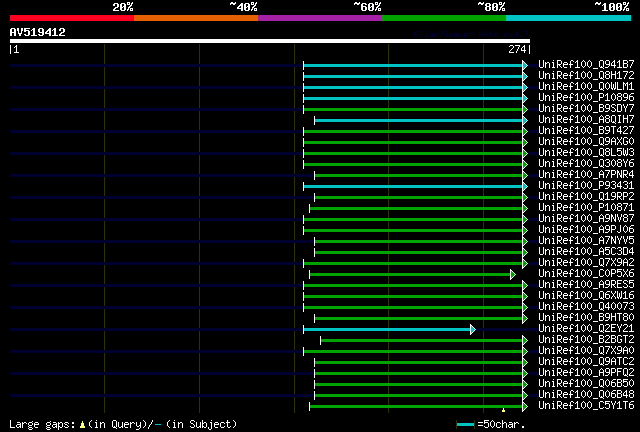Select the UniRef100_Q06B48 label
The height and width of the screenshot is (432, 640).
pyautogui.click(x=586, y=395)
